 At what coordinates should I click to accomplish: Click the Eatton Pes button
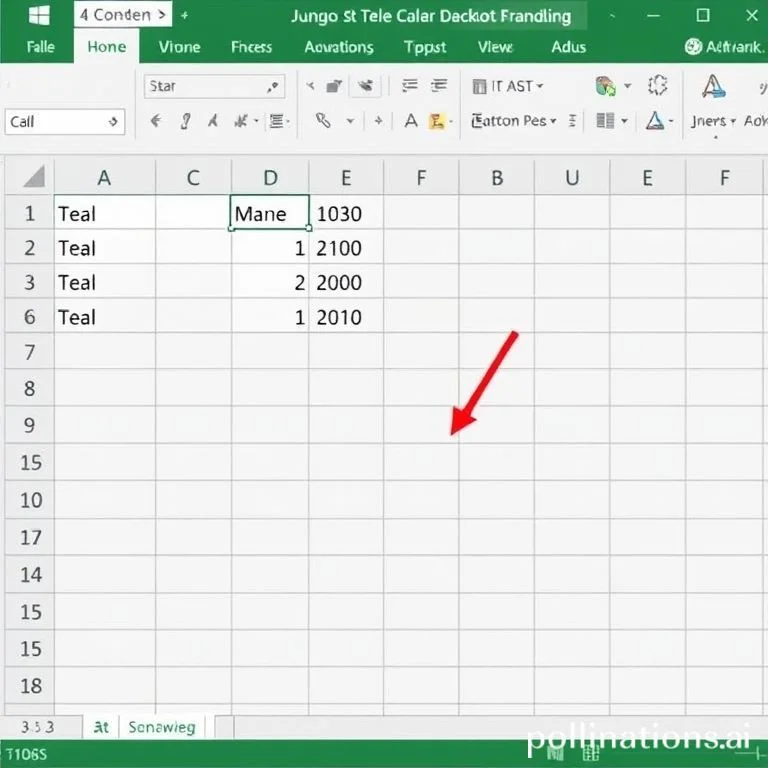click(511, 121)
